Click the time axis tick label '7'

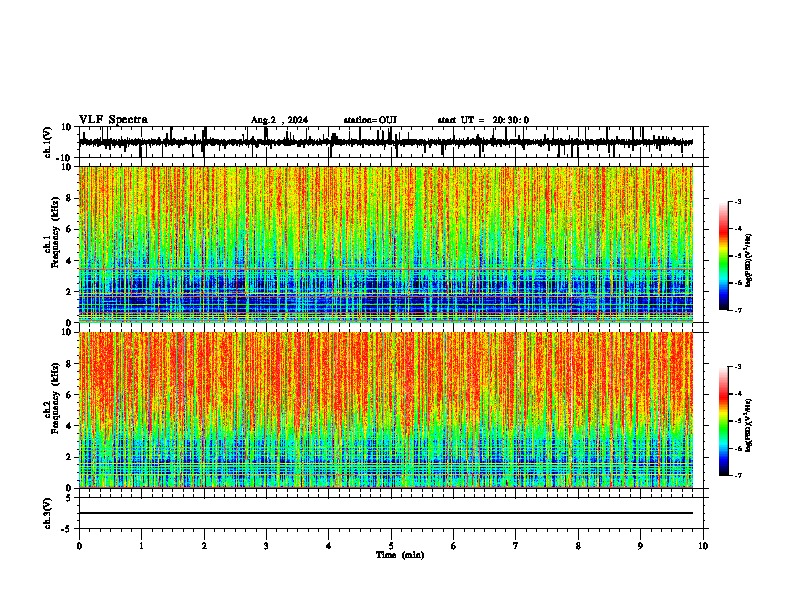point(516,546)
